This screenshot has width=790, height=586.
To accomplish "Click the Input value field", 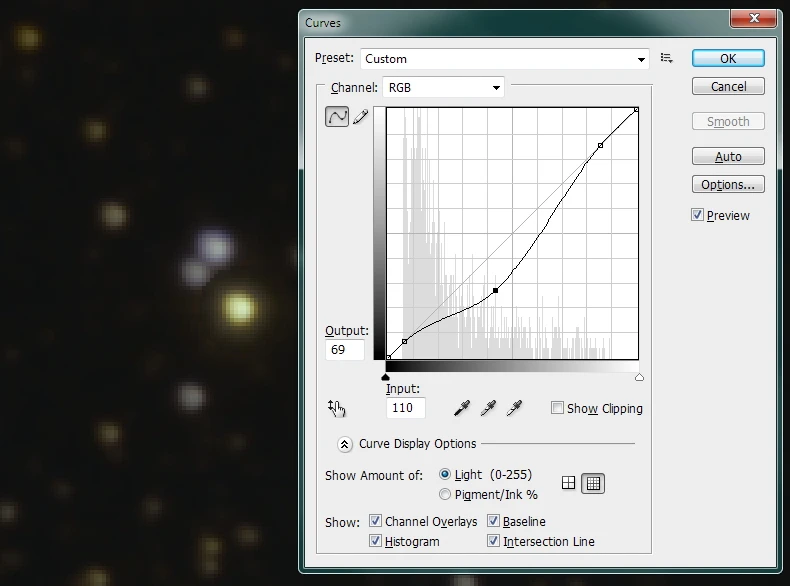I will (x=406, y=408).
